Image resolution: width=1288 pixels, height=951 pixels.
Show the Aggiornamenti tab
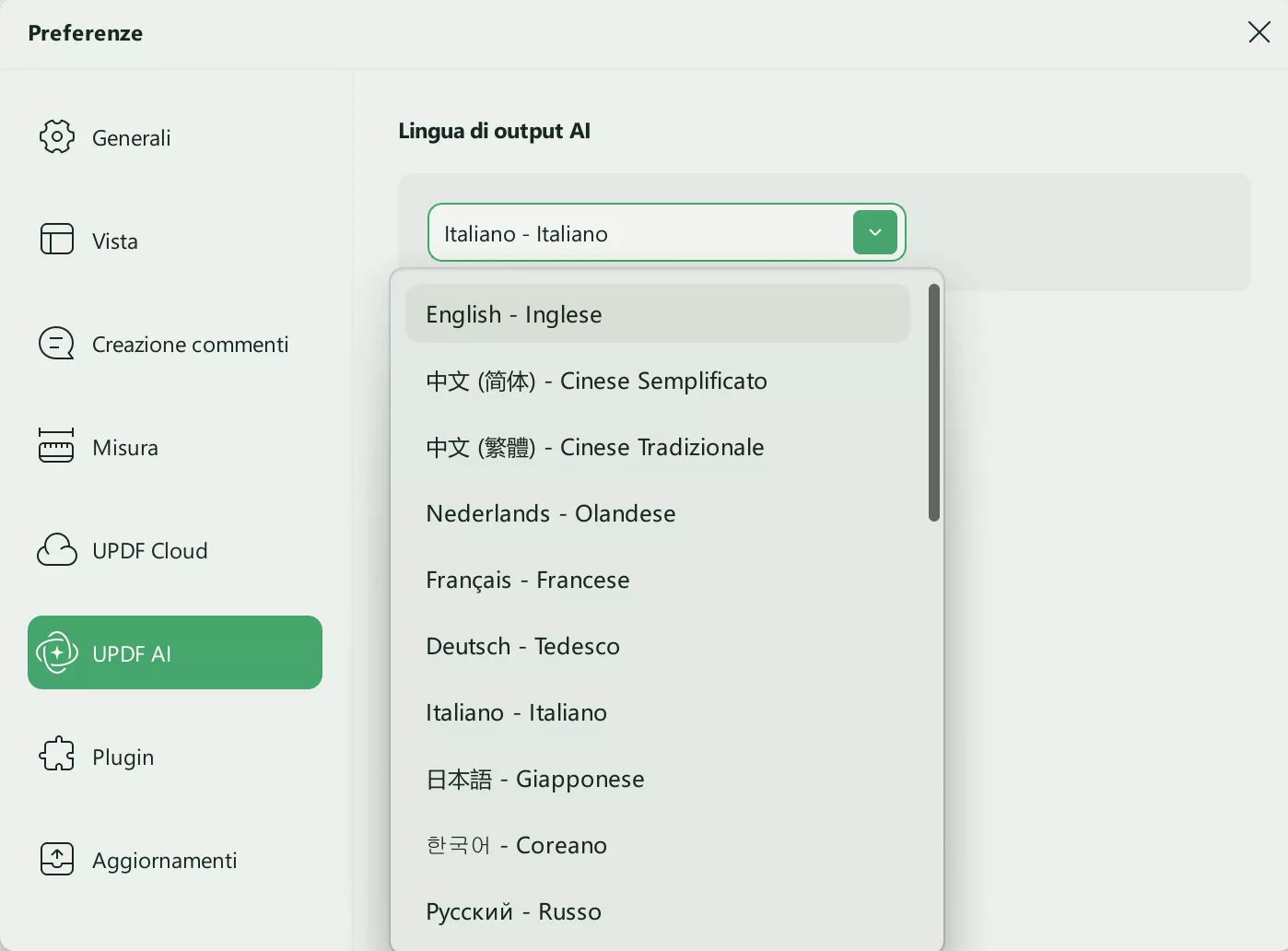[x=175, y=860]
